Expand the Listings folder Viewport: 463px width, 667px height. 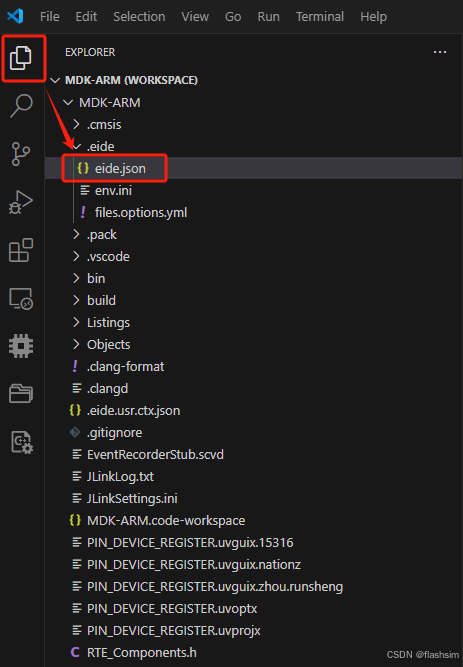pyautogui.click(x=253, y=323)
